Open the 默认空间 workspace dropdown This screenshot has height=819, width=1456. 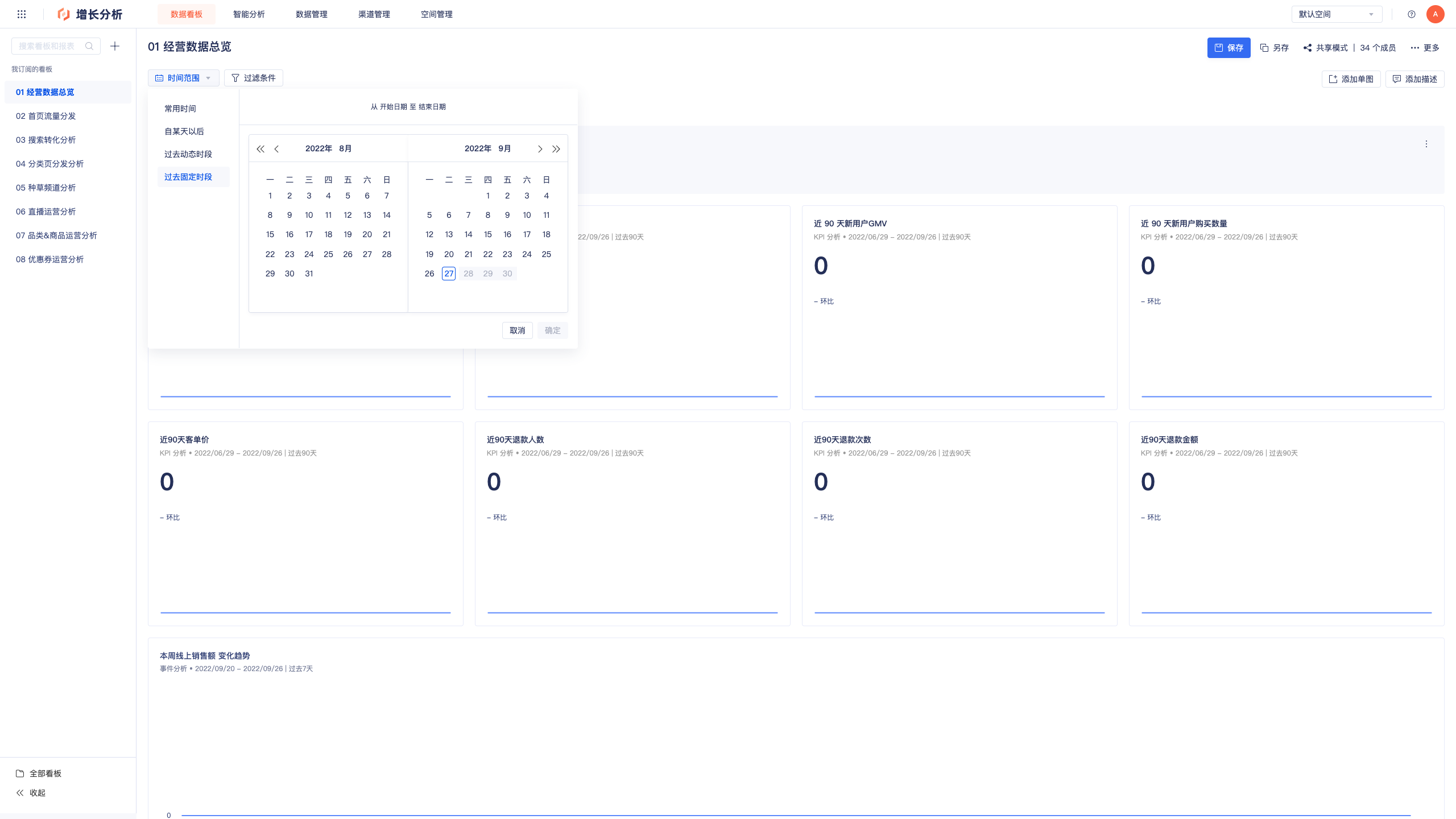[x=1337, y=14]
